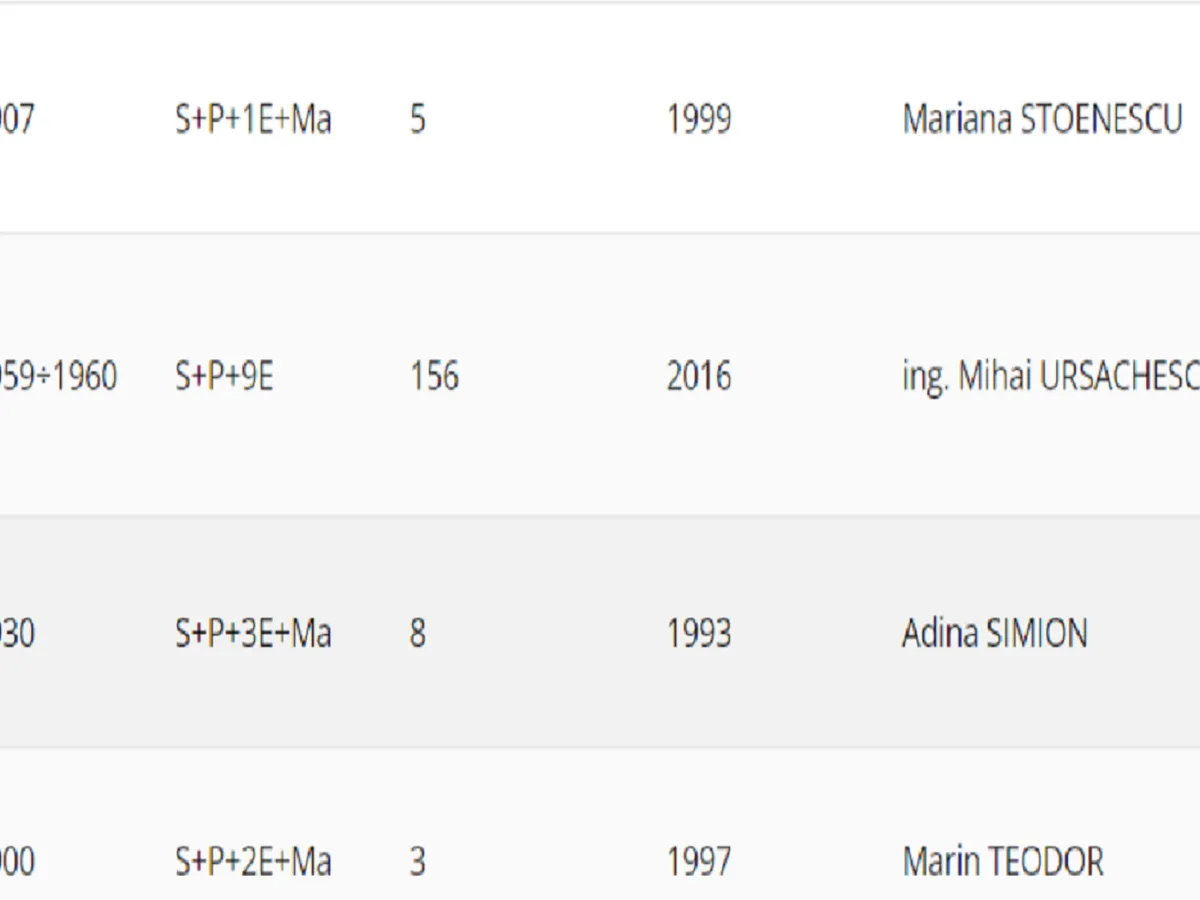The width and height of the screenshot is (1200, 900).
Task: Click the cell ending in ÷1960
Action: click(58, 377)
